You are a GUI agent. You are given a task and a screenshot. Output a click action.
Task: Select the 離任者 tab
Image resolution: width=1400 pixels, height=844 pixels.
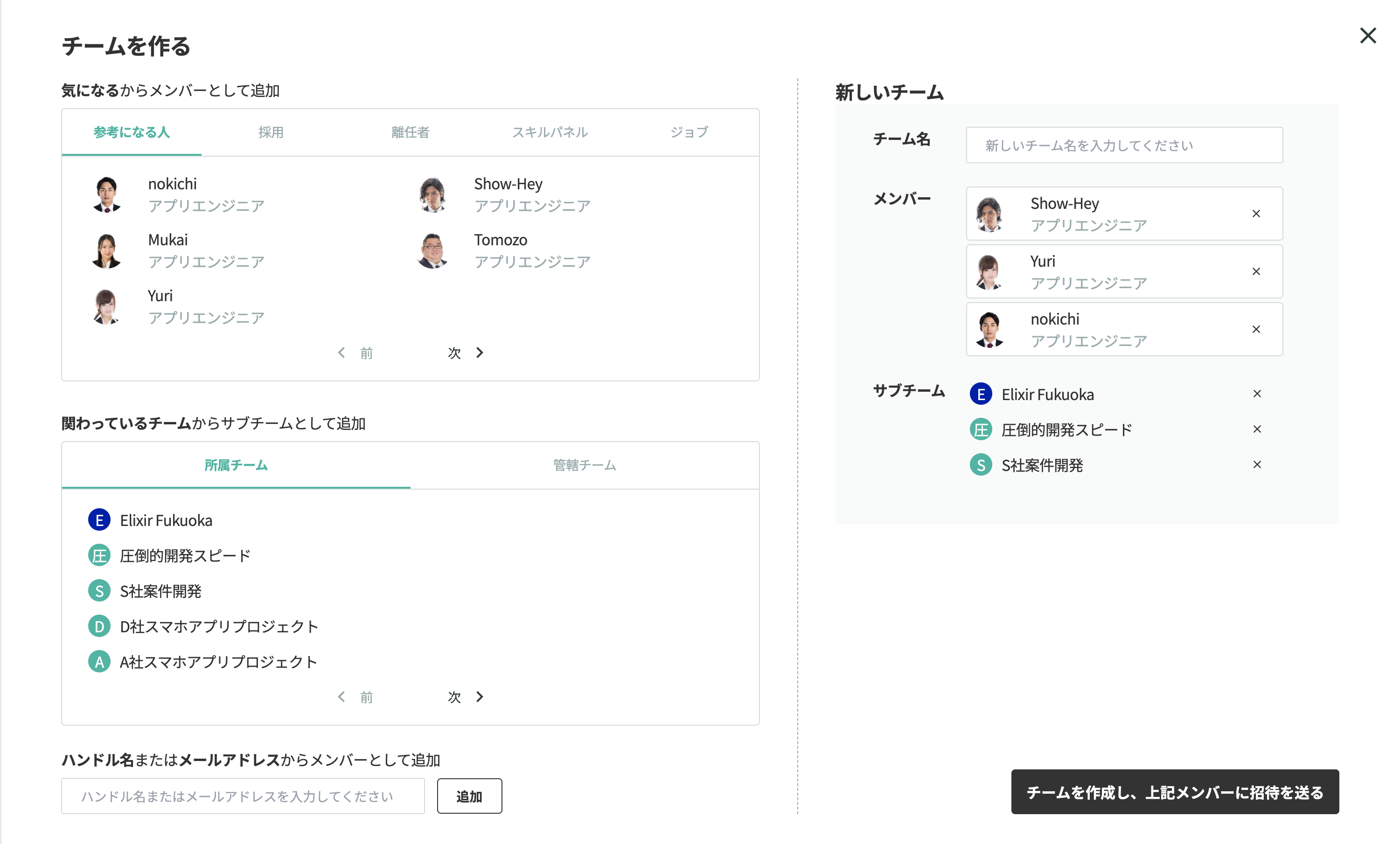click(x=410, y=132)
